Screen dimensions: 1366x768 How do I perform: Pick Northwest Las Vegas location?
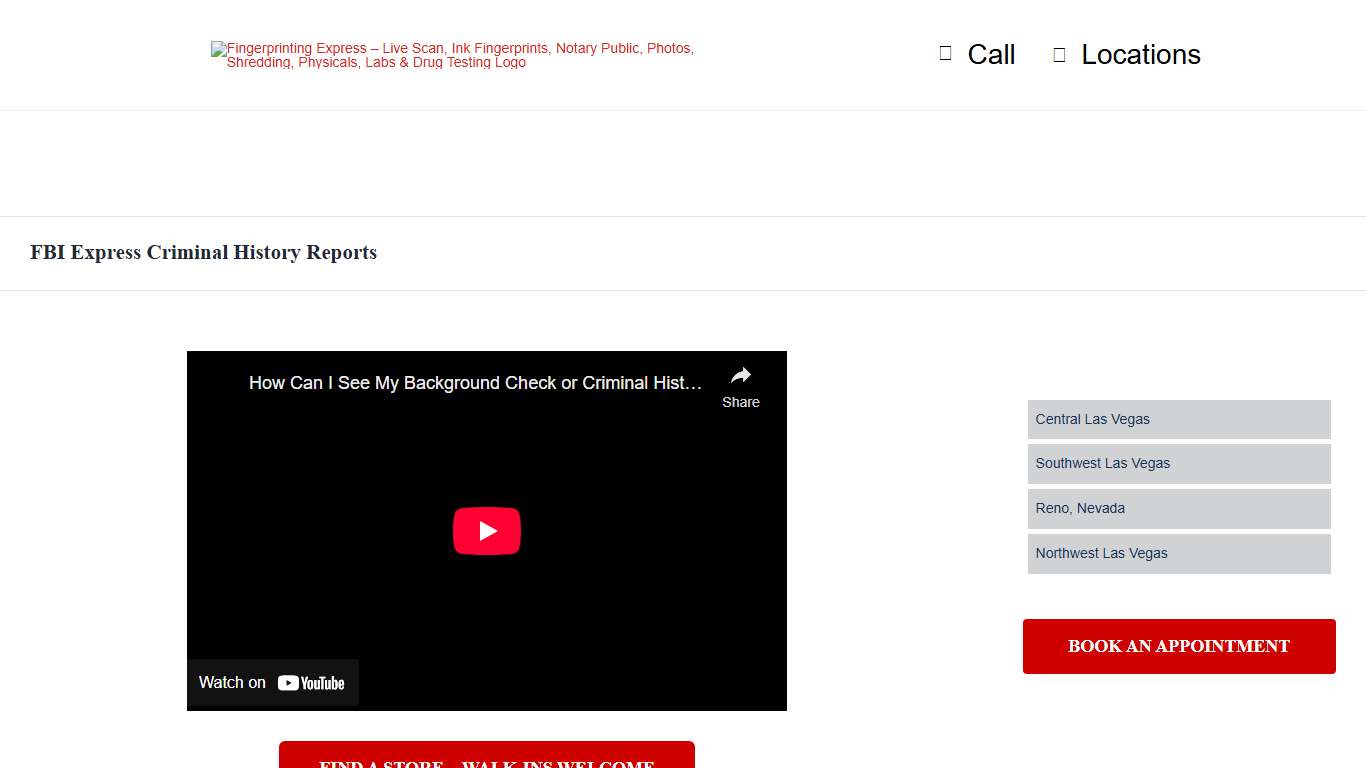1178,554
